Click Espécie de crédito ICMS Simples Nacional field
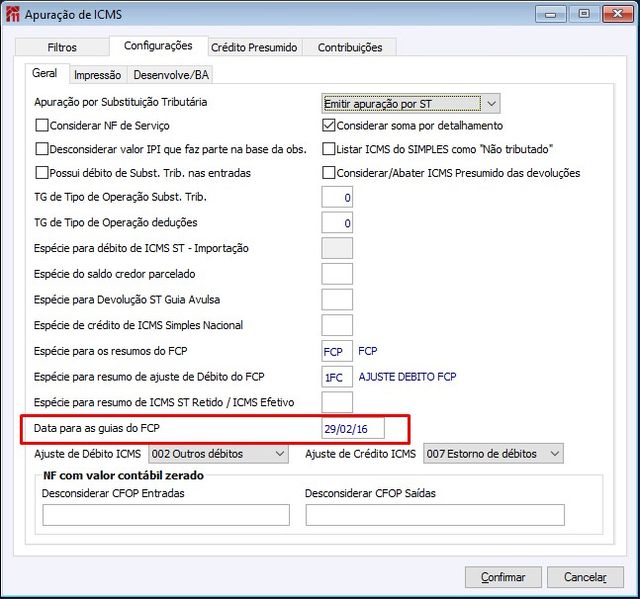Viewport: 640px width, 599px height. [337, 325]
